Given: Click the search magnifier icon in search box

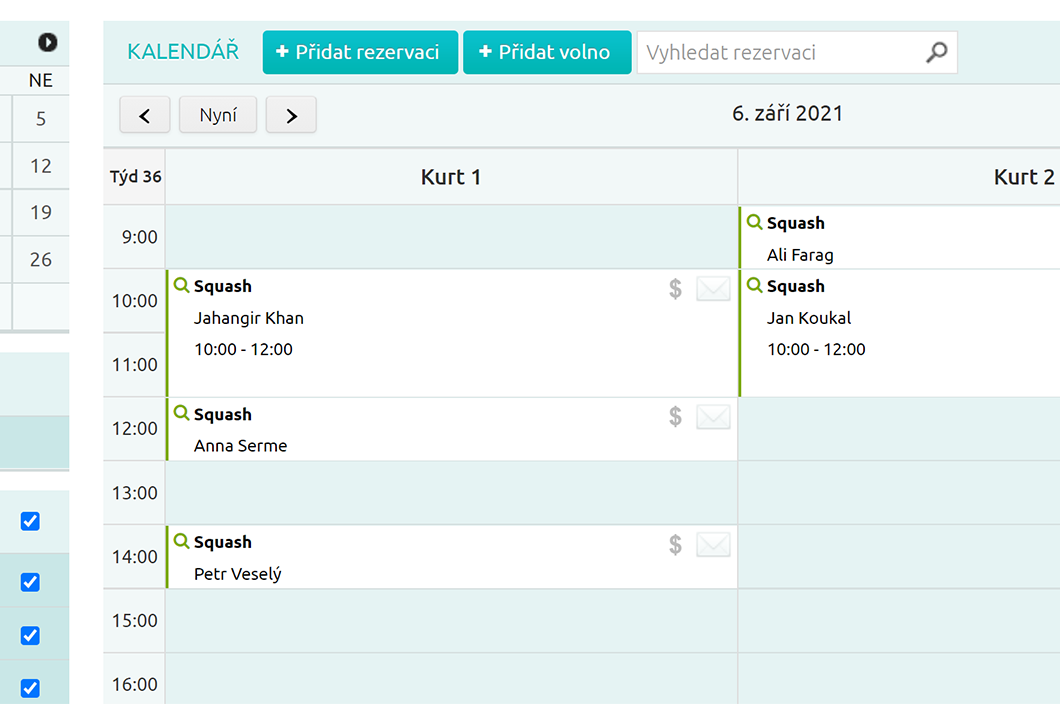Looking at the screenshot, I should click(x=936, y=53).
